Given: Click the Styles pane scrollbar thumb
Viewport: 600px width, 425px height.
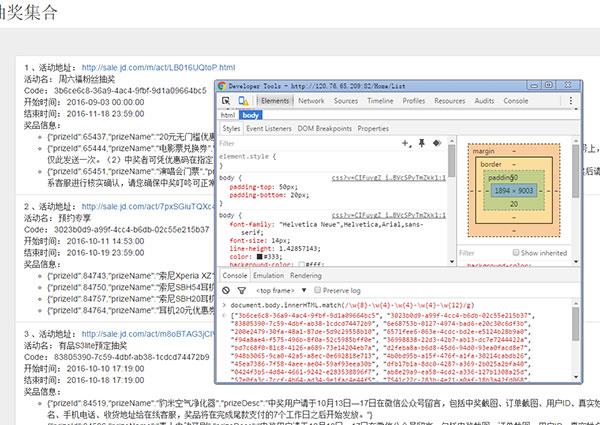Looking at the screenshot, I should click(452, 160).
